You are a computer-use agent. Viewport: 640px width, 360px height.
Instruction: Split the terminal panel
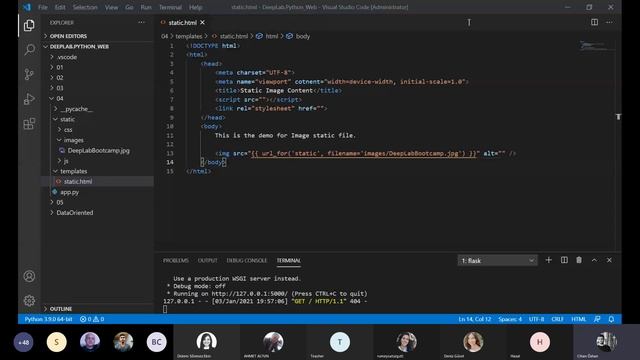564,260
